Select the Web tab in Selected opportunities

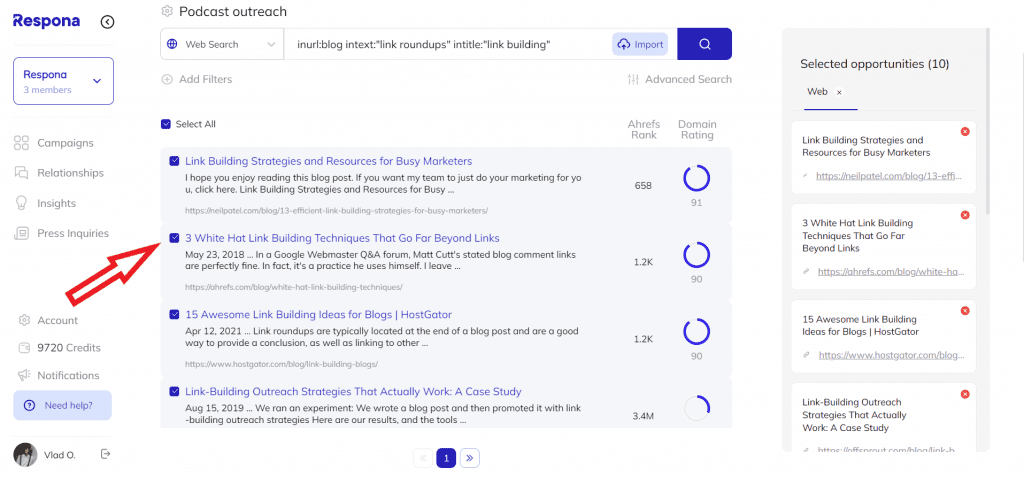[x=817, y=92]
